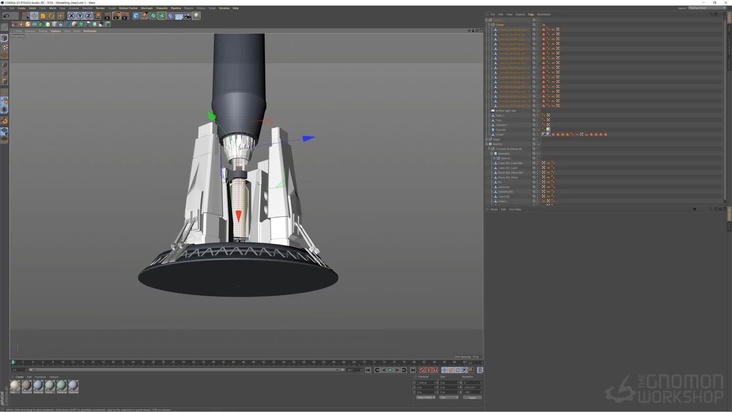Open the Object (Rel) coordinates dropdown
The width and height of the screenshot is (732, 412).
[x=426, y=398]
